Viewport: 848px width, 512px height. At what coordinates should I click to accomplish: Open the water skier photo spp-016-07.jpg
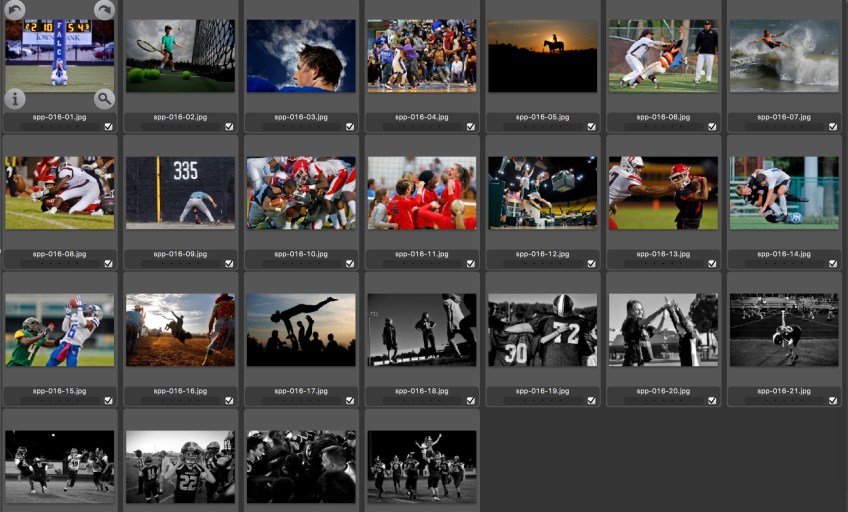[x=783, y=56]
